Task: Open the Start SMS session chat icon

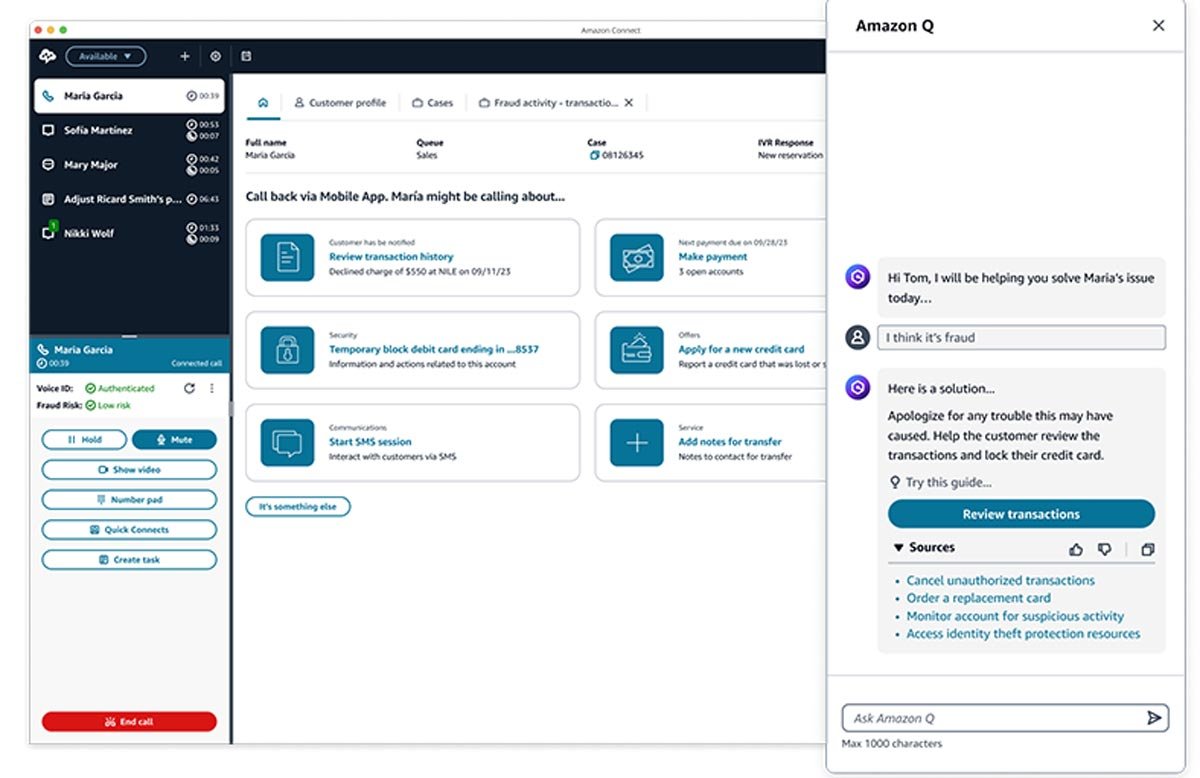Action: tap(287, 442)
